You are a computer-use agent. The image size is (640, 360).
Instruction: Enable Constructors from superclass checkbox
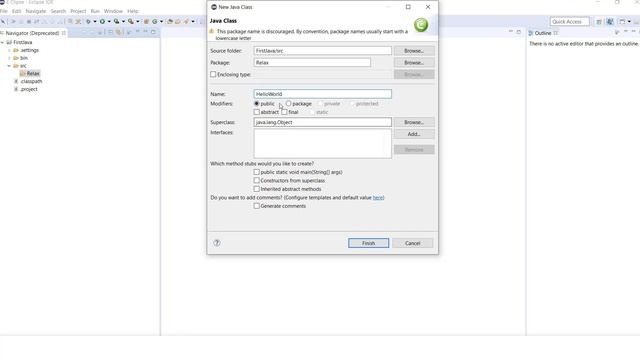point(257,180)
